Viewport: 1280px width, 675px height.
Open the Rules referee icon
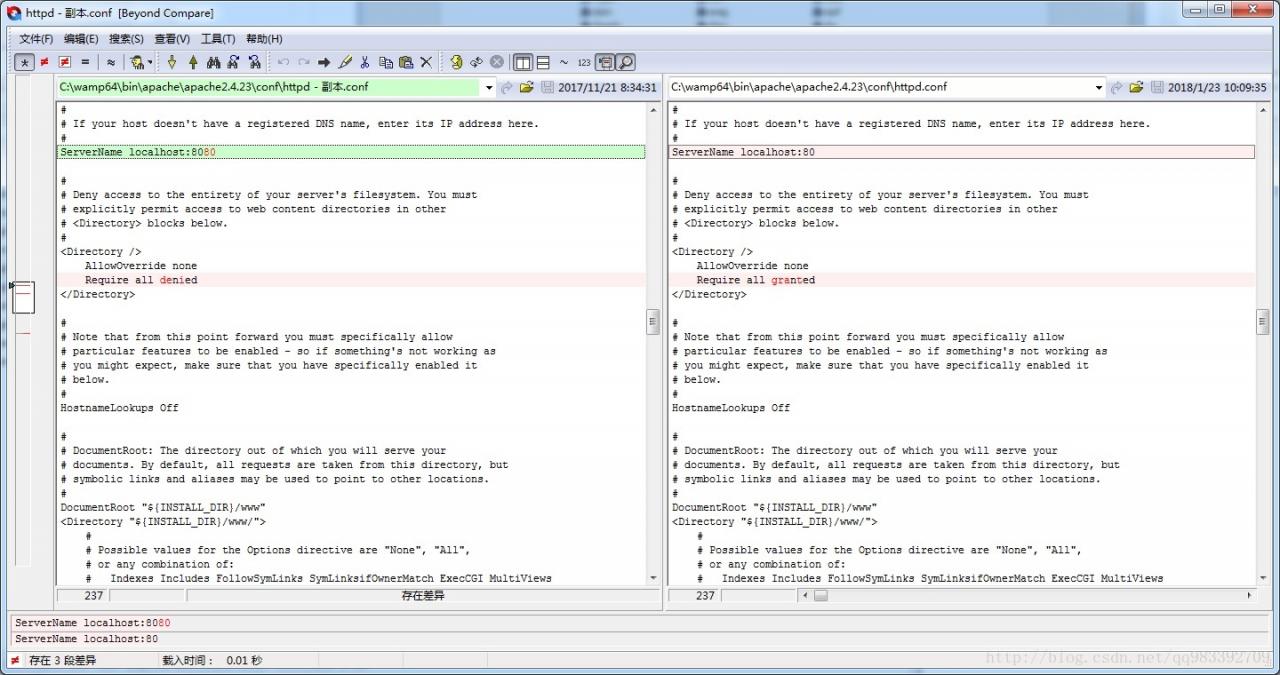coord(137,62)
